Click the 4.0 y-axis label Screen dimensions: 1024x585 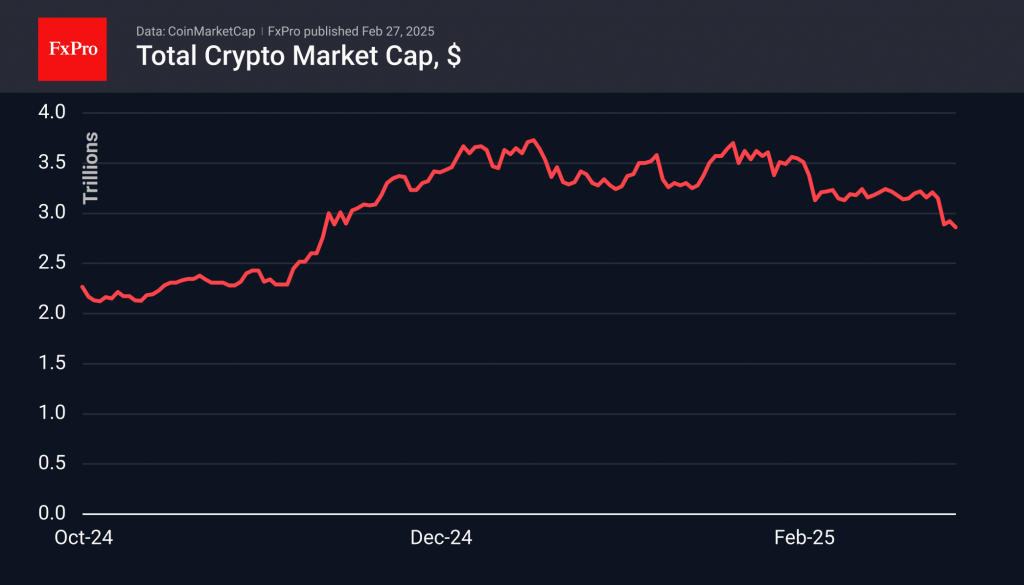(52, 112)
